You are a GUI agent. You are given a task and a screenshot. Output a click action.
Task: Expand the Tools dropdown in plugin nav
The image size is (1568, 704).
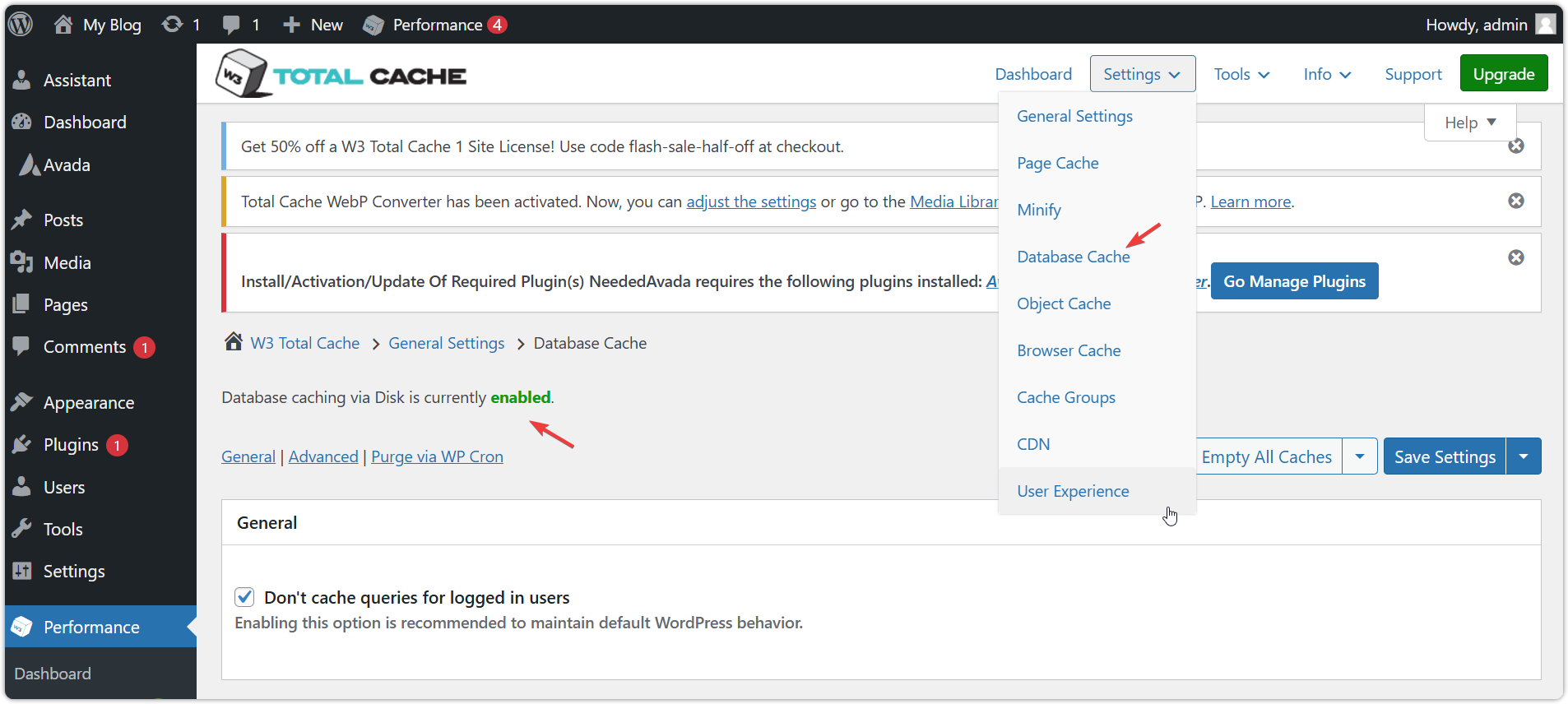[x=1241, y=74]
